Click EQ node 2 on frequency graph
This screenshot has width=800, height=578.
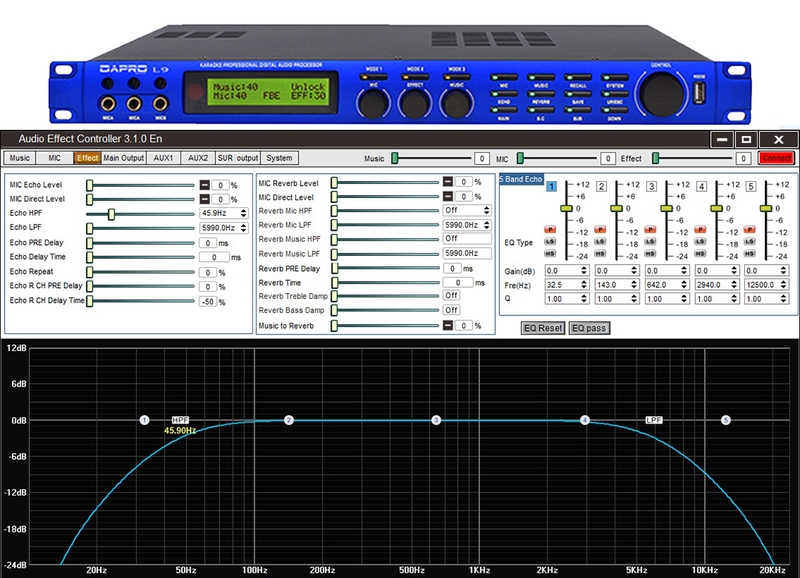289,420
